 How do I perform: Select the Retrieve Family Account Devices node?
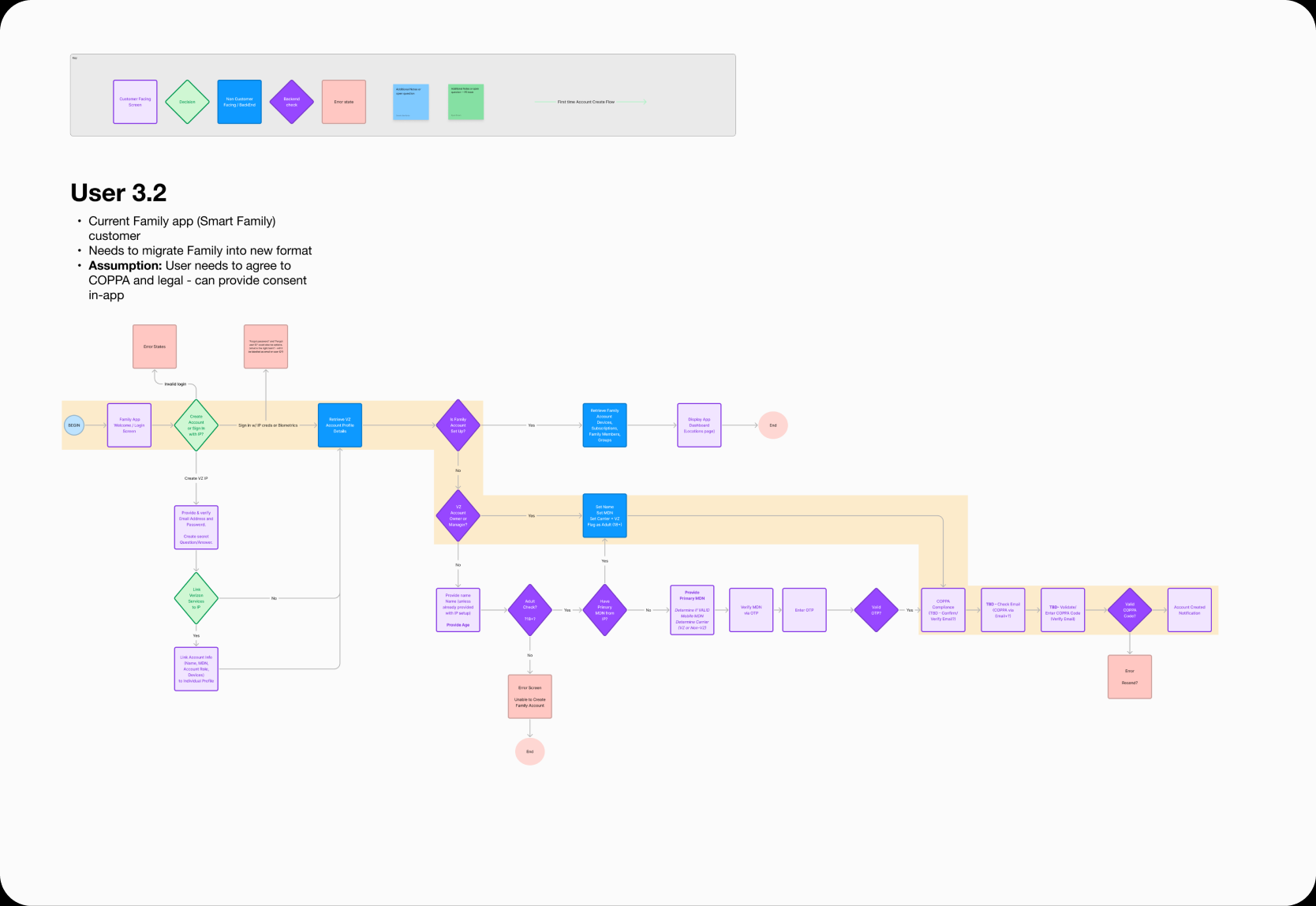604,425
